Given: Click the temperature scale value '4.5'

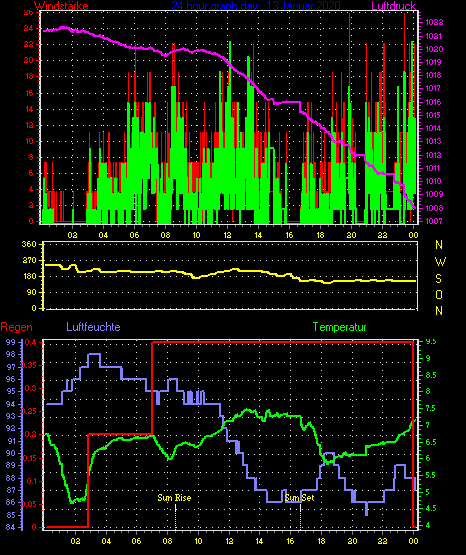Looking at the screenshot, I should click(431, 508).
